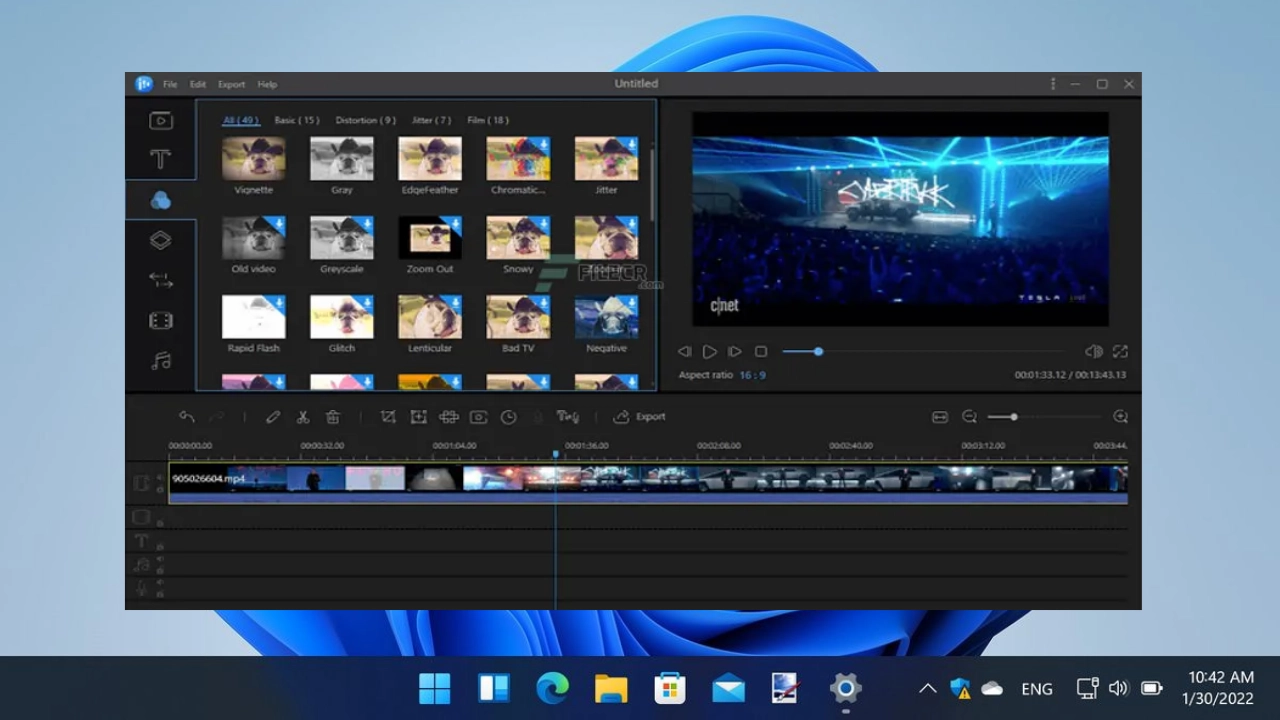
Task: Click the Zoom tool next to the Crop tool
Action: pos(418,417)
